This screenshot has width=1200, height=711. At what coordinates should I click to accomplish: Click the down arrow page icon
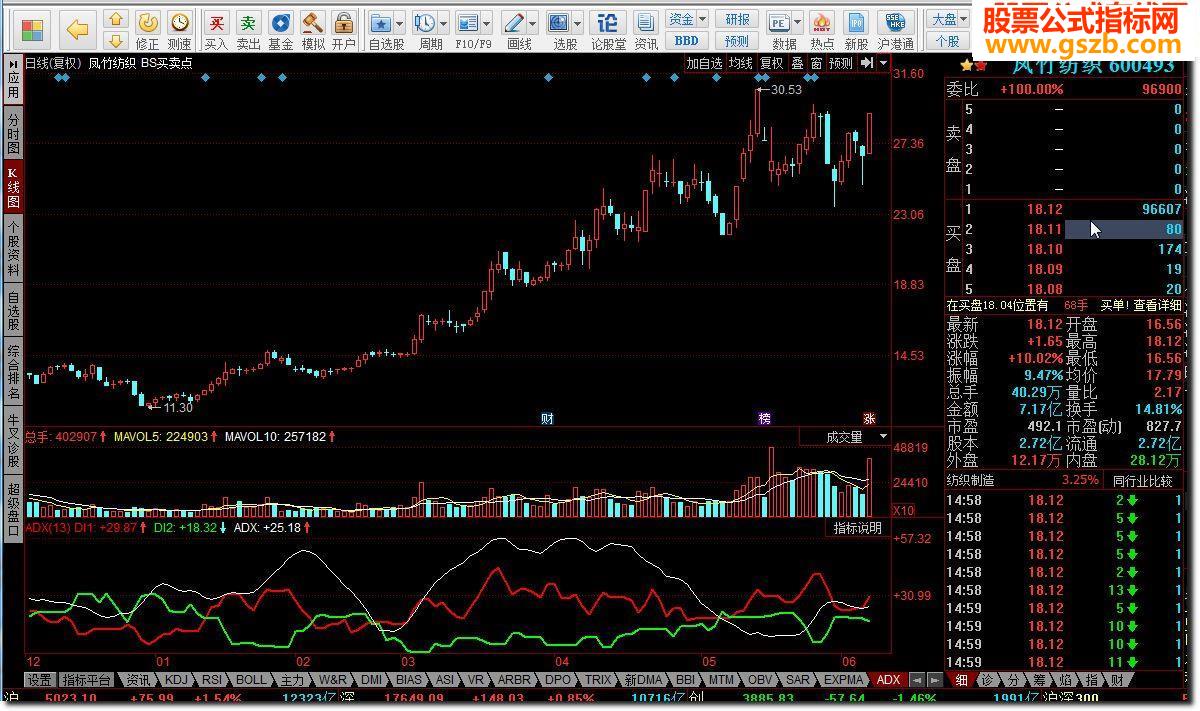(x=116, y=41)
